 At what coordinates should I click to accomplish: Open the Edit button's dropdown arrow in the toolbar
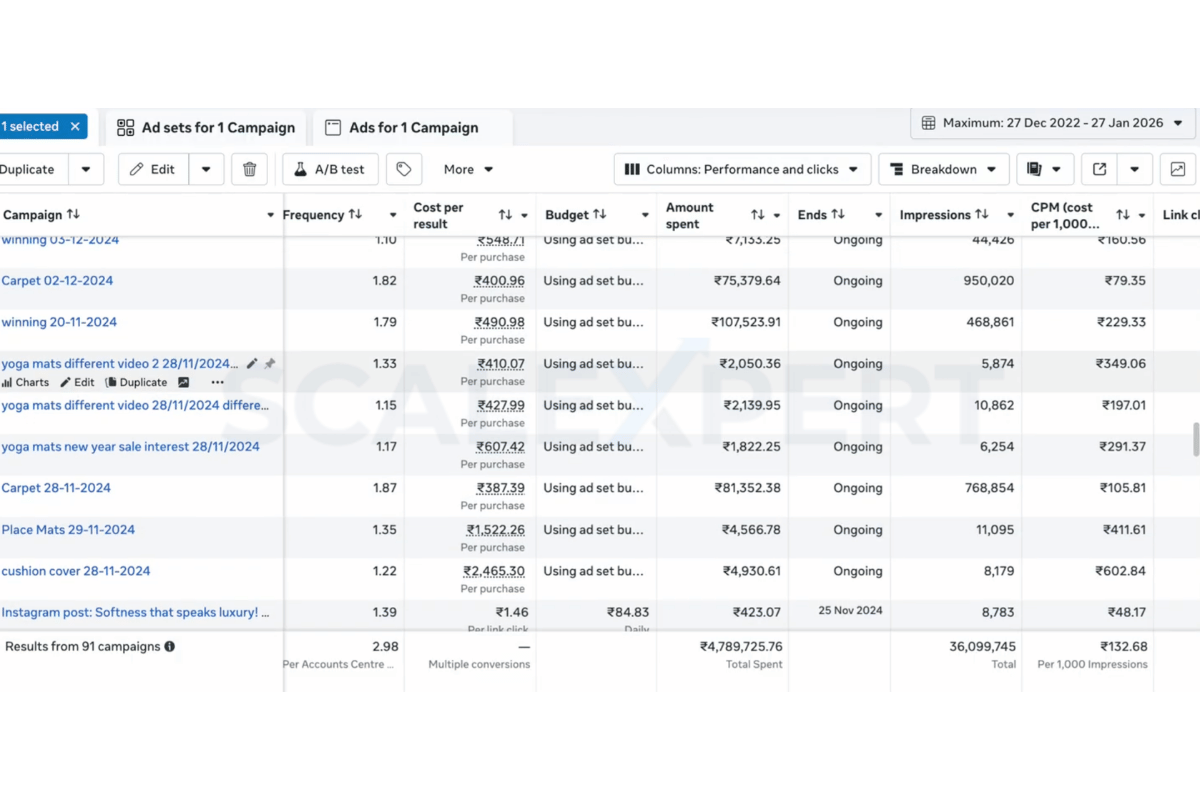[x=206, y=169]
